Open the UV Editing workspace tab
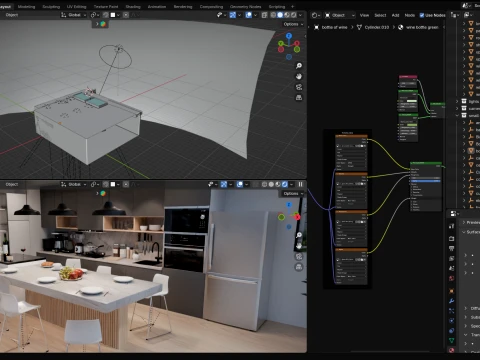480x360 pixels. [x=76, y=6]
